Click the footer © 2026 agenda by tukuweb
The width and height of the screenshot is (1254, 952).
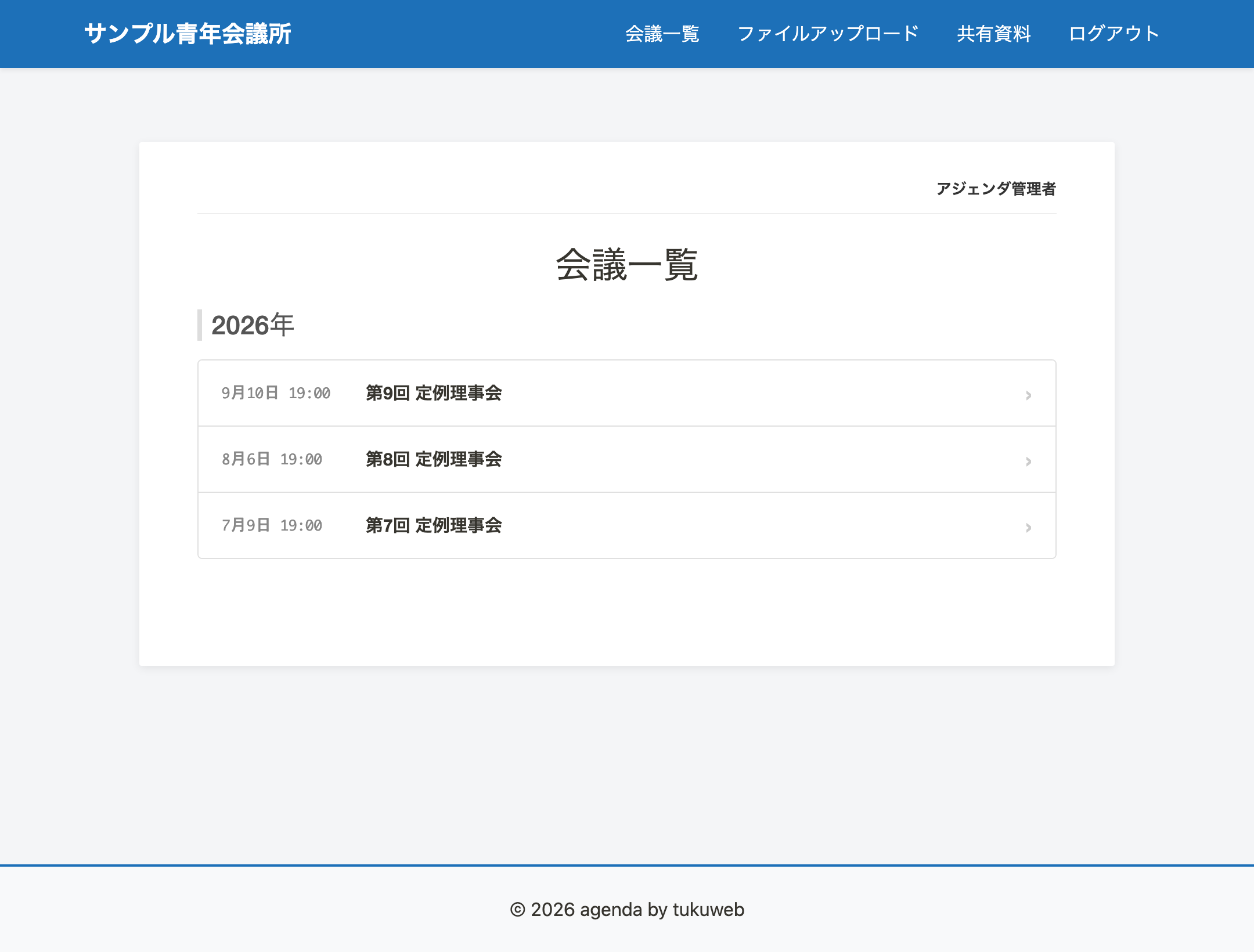click(627, 909)
